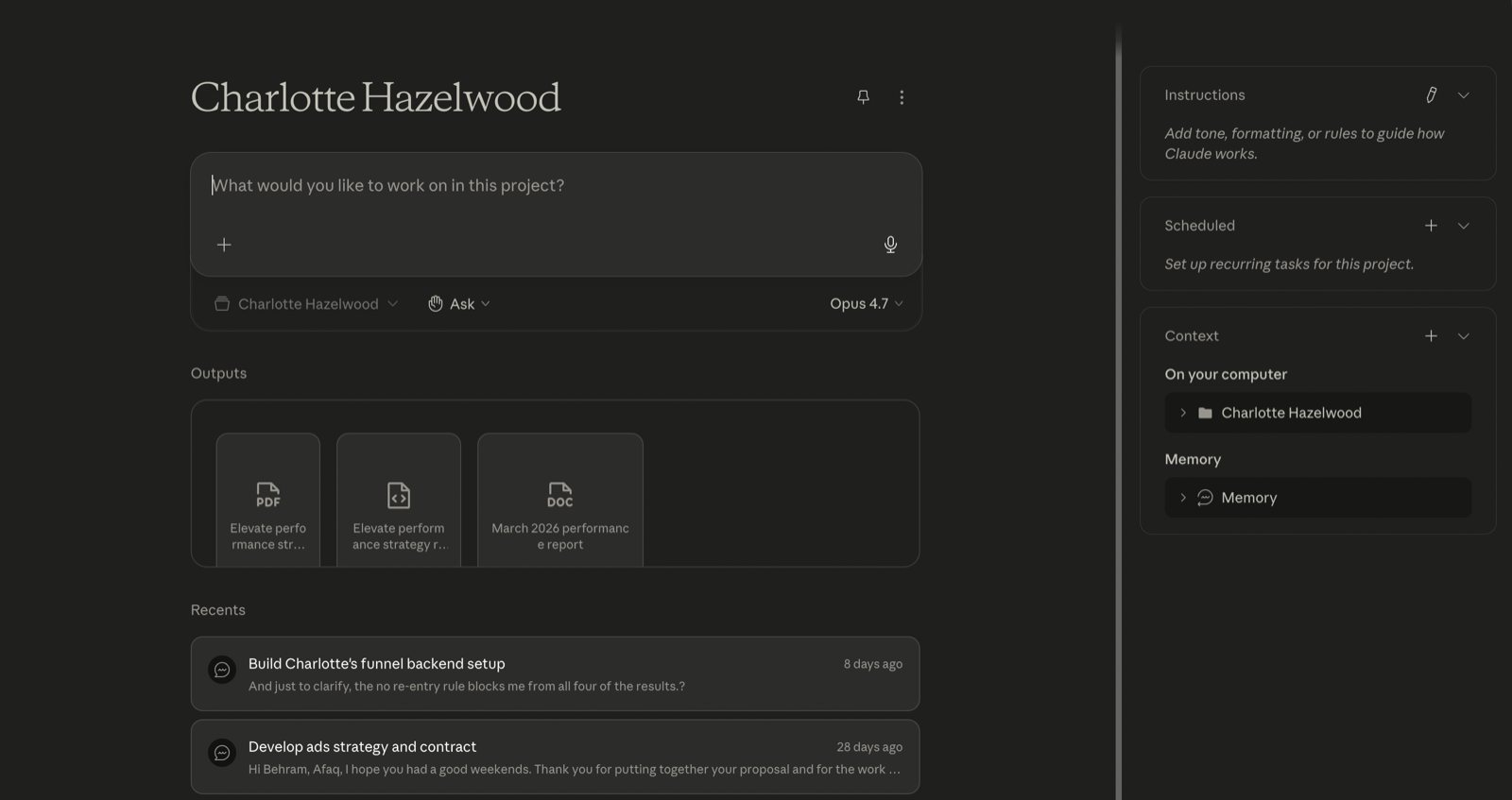Screen dimensions: 1512x800
Task: Click the chat icon beside Develop ads strategy
Action: coord(222,753)
